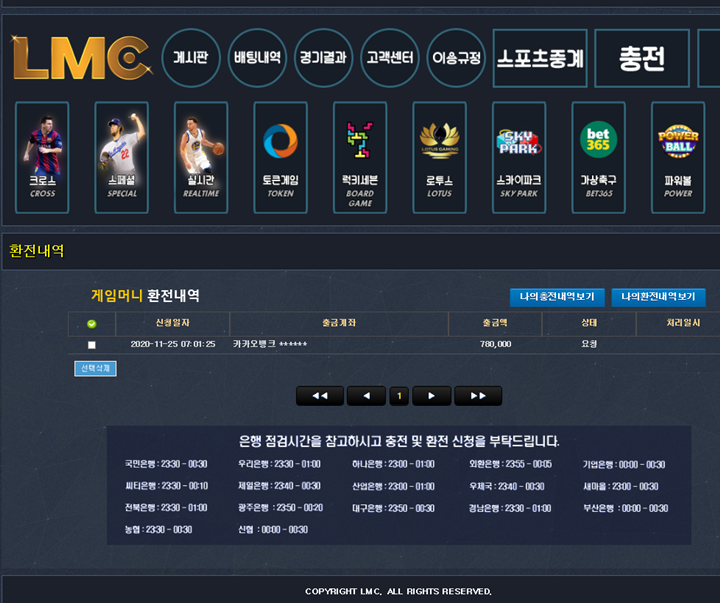Open the 경기결과 menu
The width and height of the screenshot is (720, 603).
(323, 58)
